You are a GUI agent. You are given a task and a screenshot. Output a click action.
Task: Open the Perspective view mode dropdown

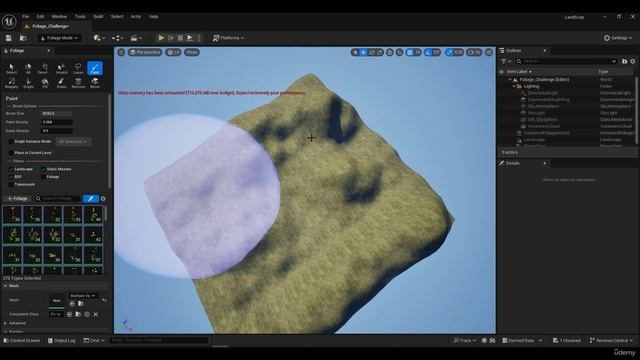click(x=145, y=52)
